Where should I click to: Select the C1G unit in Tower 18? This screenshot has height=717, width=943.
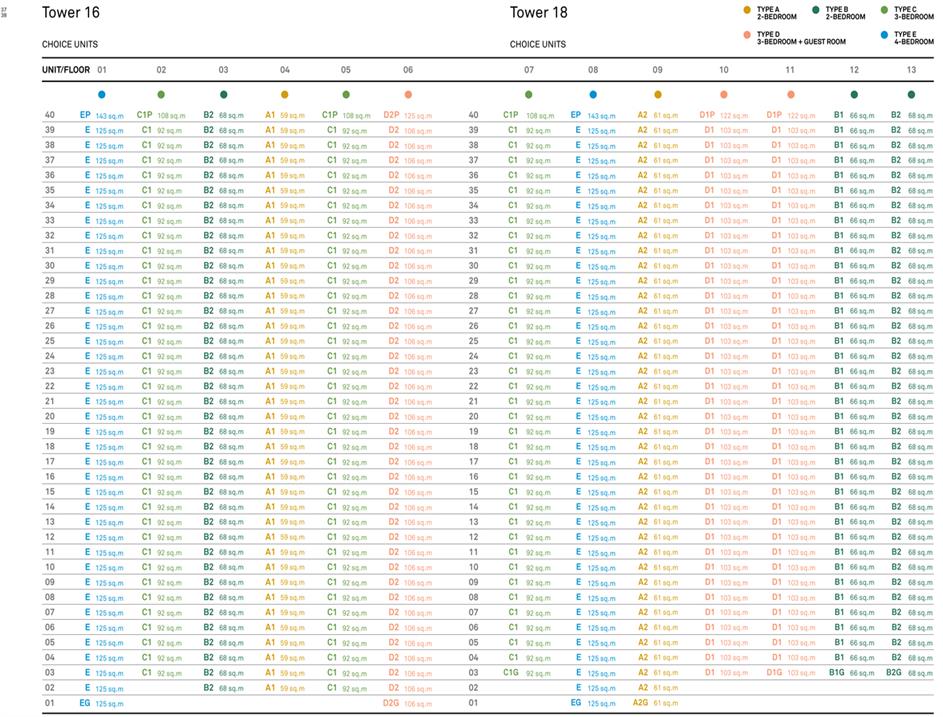pyautogui.click(x=526, y=673)
